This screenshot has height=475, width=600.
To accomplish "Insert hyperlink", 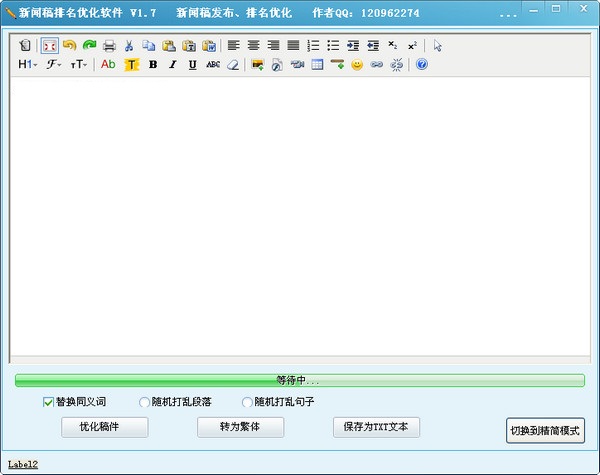I will [x=377, y=65].
